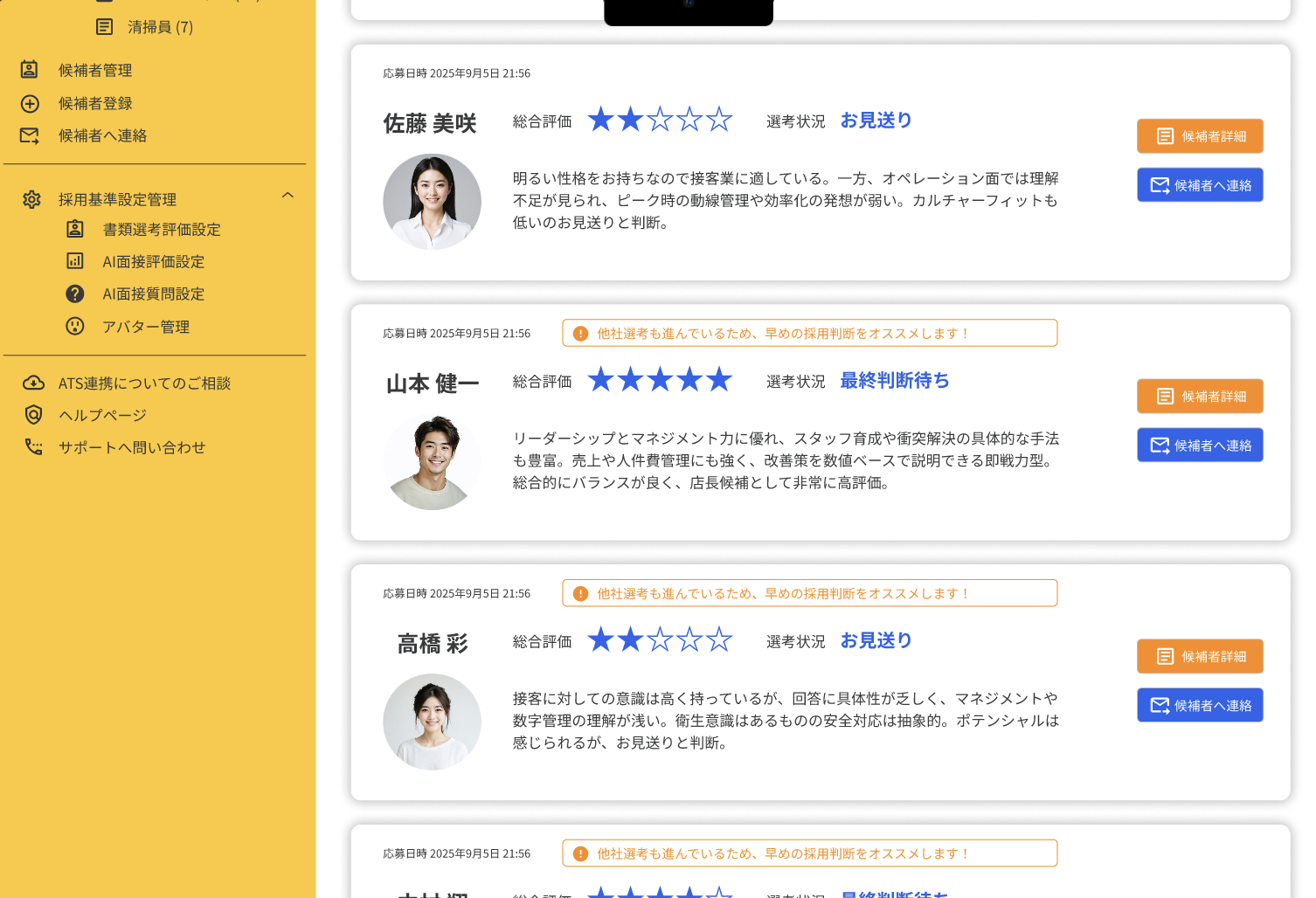
Task: Open the 候補者管理 sidebar icon
Action: click(31, 70)
